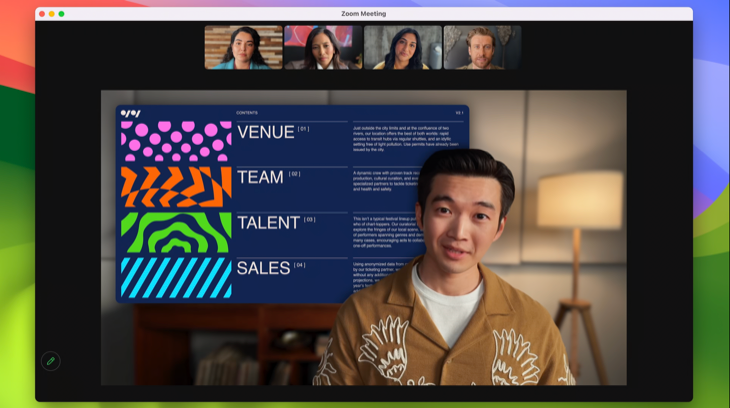This screenshot has width=730, height=408.
Task: Select the third participant video thumbnail
Action: (402, 47)
